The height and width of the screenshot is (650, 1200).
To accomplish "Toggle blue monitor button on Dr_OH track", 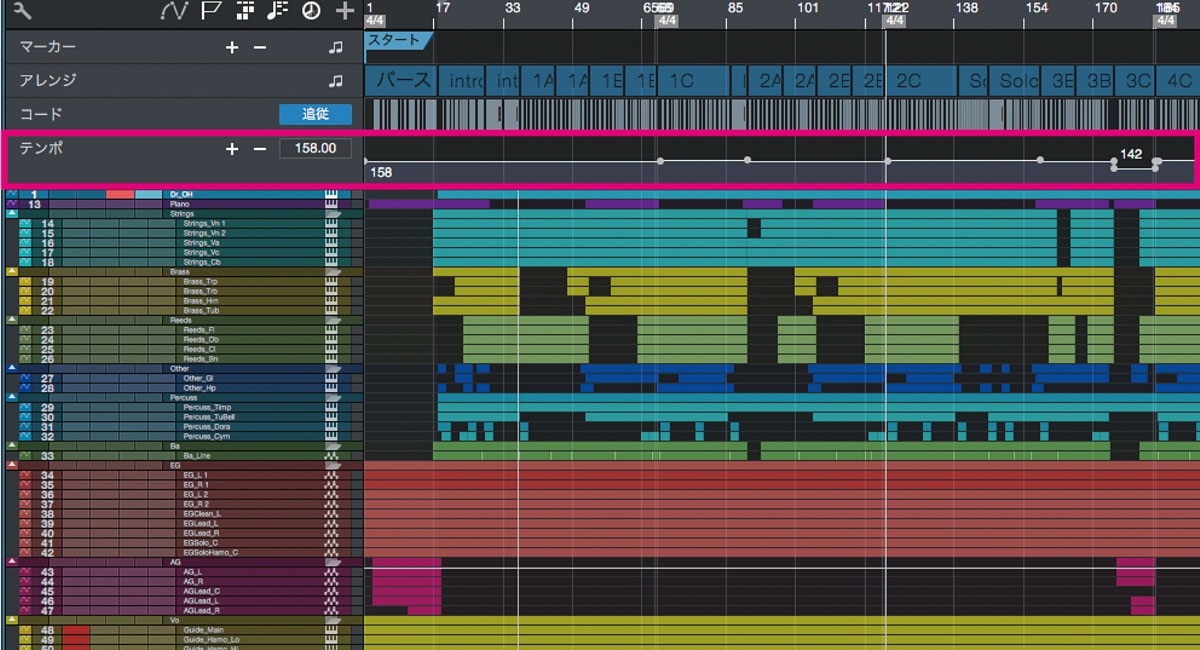I will (148, 194).
